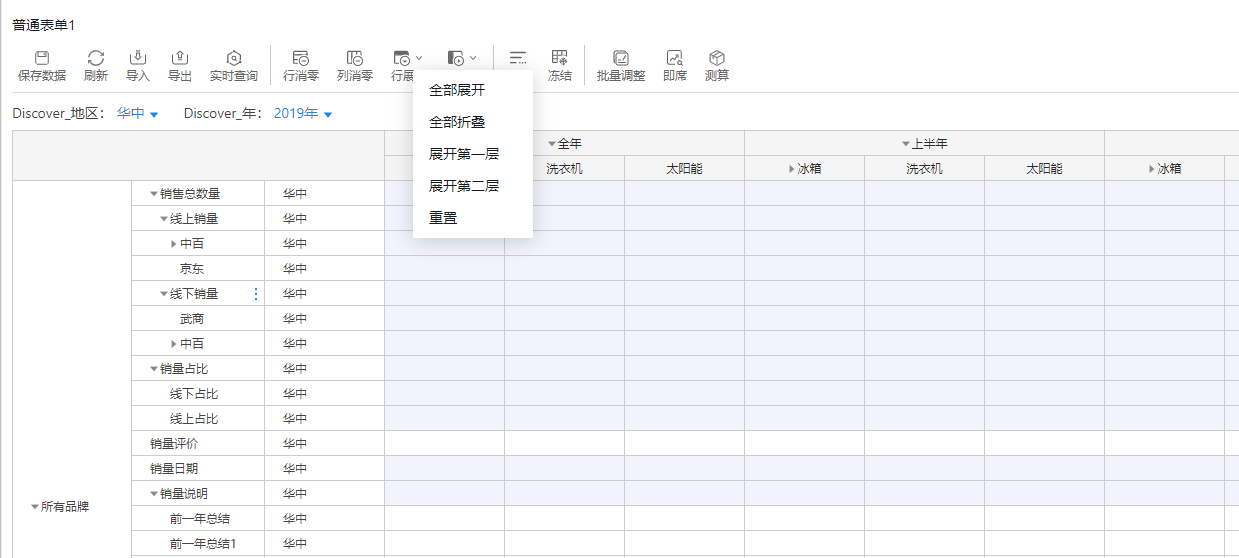Viewport: 1239px width, 558px height.
Task: Open 实时查询 real-time query
Action: click(233, 59)
